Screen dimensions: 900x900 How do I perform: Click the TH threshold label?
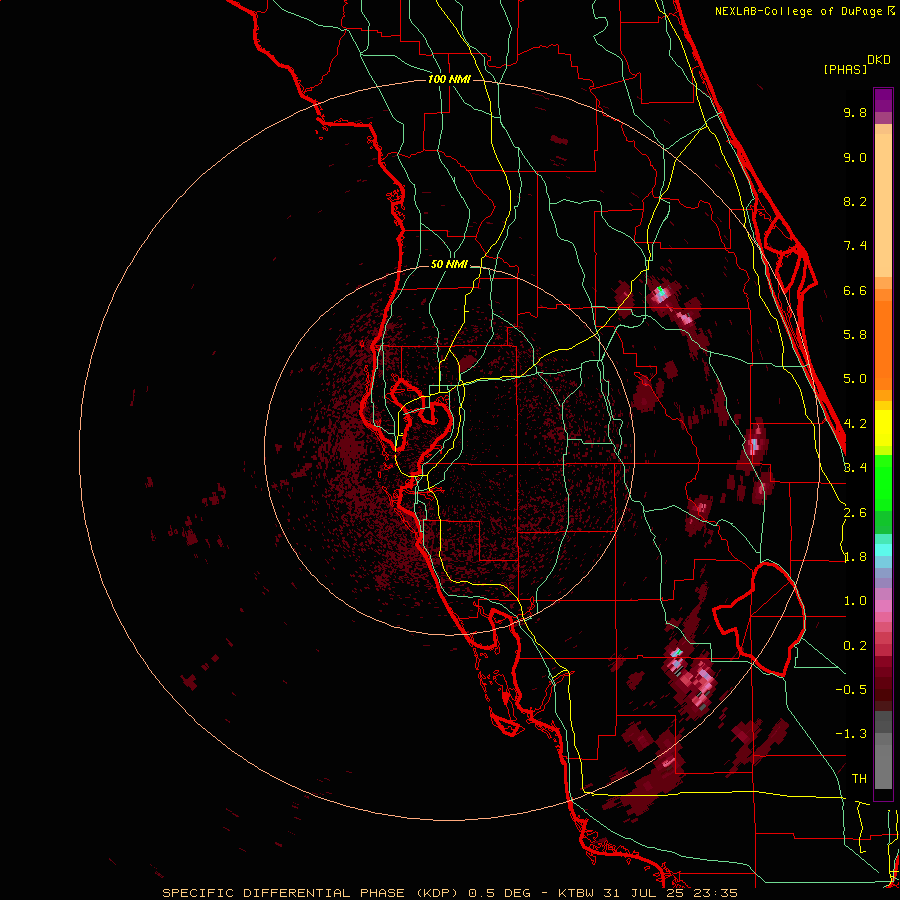[859, 779]
